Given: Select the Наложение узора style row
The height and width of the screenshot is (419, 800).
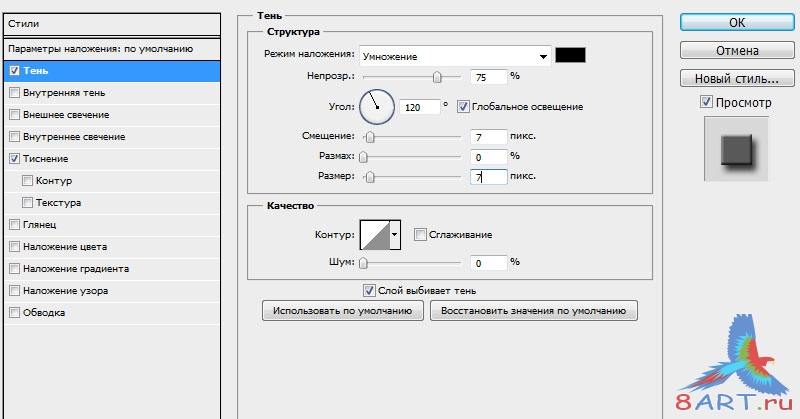Looking at the screenshot, I should (112, 290).
